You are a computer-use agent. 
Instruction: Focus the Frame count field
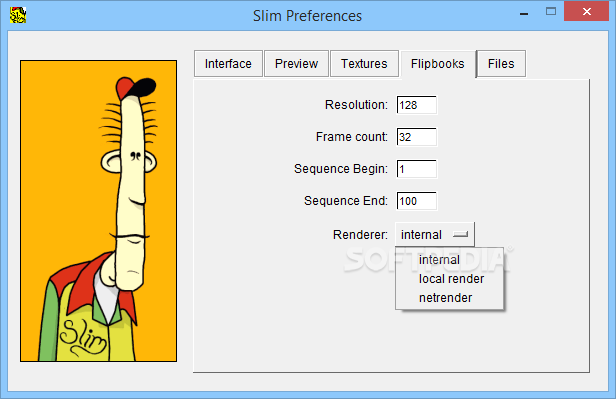[416, 137]
